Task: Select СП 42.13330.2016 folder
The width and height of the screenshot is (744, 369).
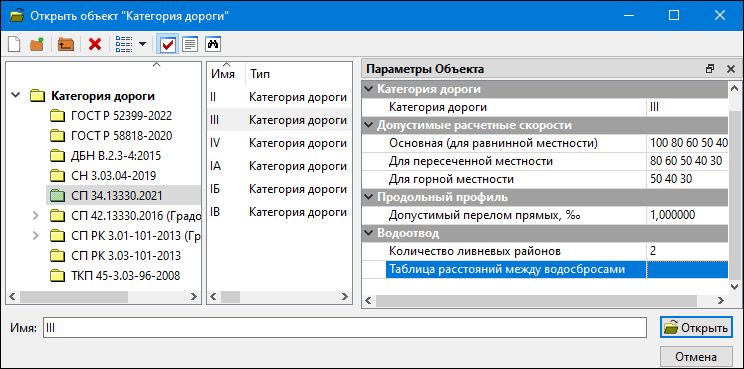Action: [x=136, y=216]
